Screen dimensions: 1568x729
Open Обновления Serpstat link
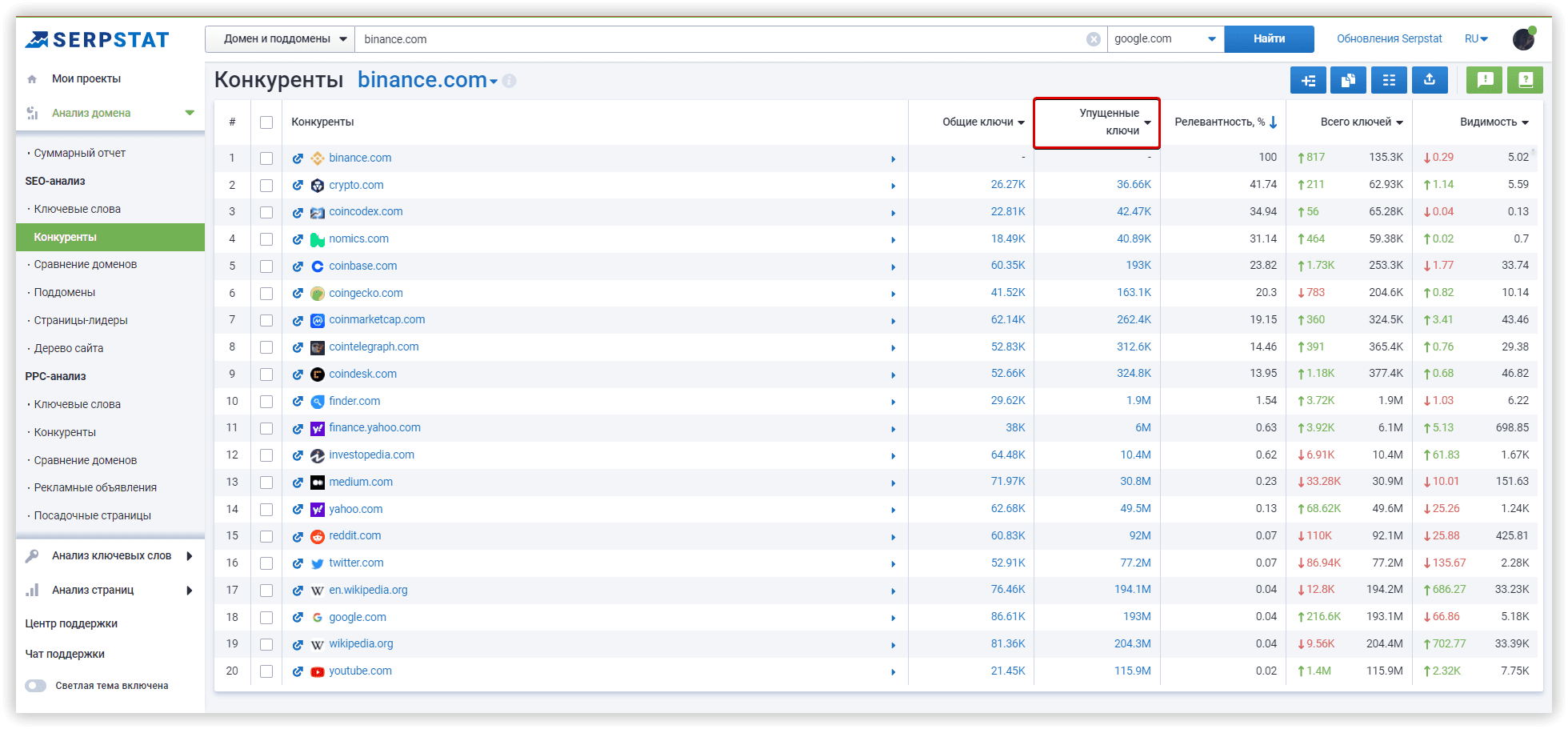[1390, 38]
